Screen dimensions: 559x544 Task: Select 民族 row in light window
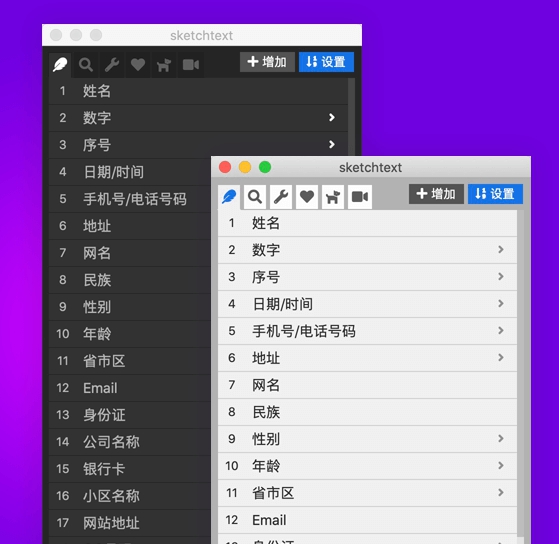(x=367, y=412)
